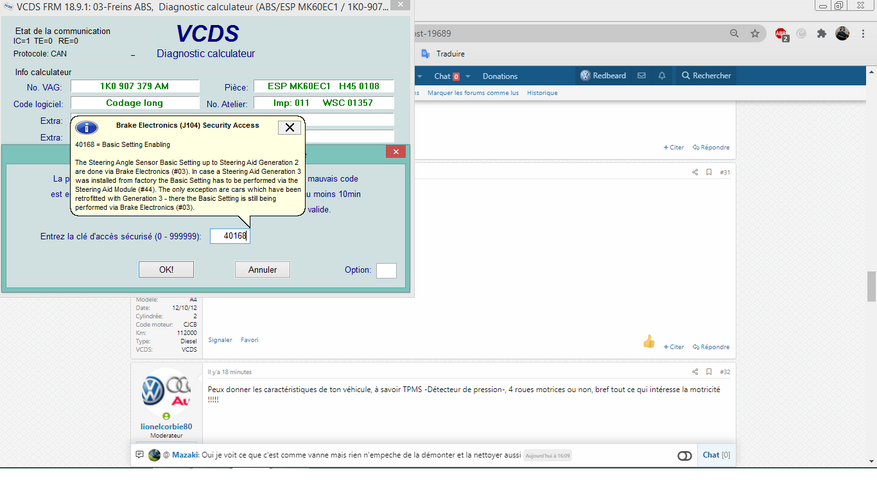Image resolution: width=877 pixels, height=480 pixels.
Task: Close the Brake Electronics Security Access balloon
Action: pos(289,128)
